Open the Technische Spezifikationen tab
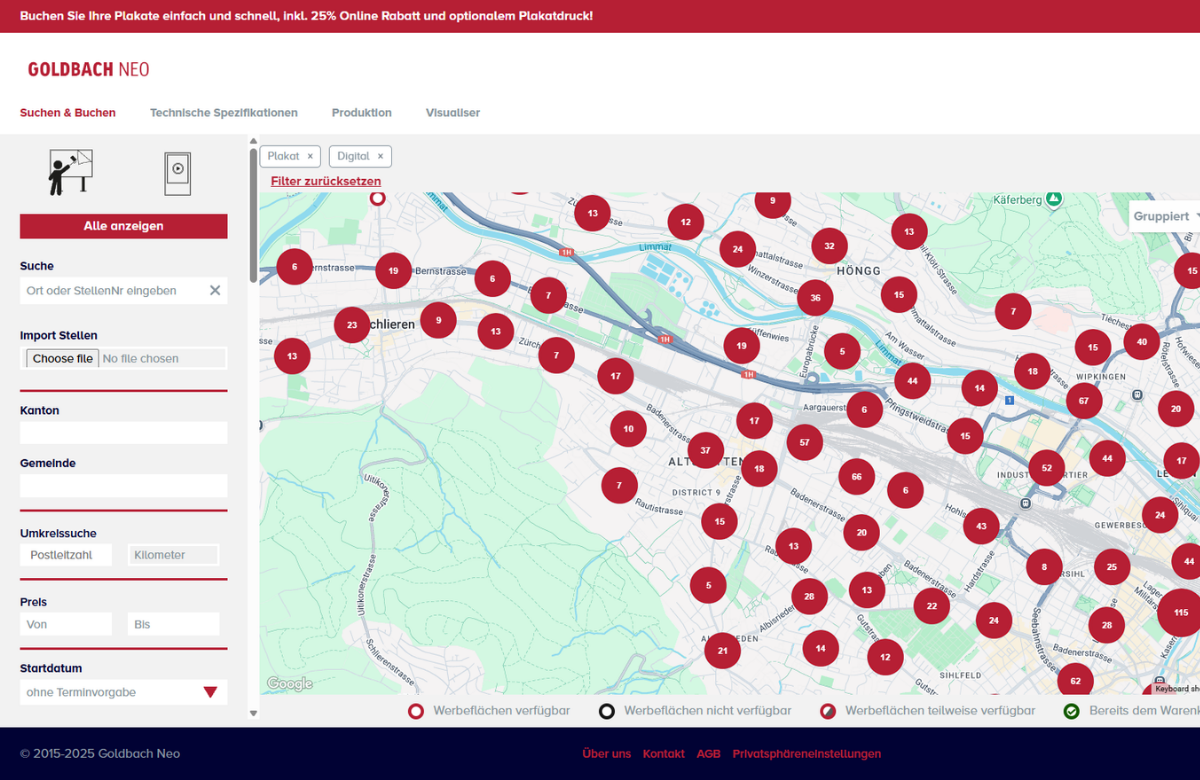The image size is (1200, 780). pos(224,113)
